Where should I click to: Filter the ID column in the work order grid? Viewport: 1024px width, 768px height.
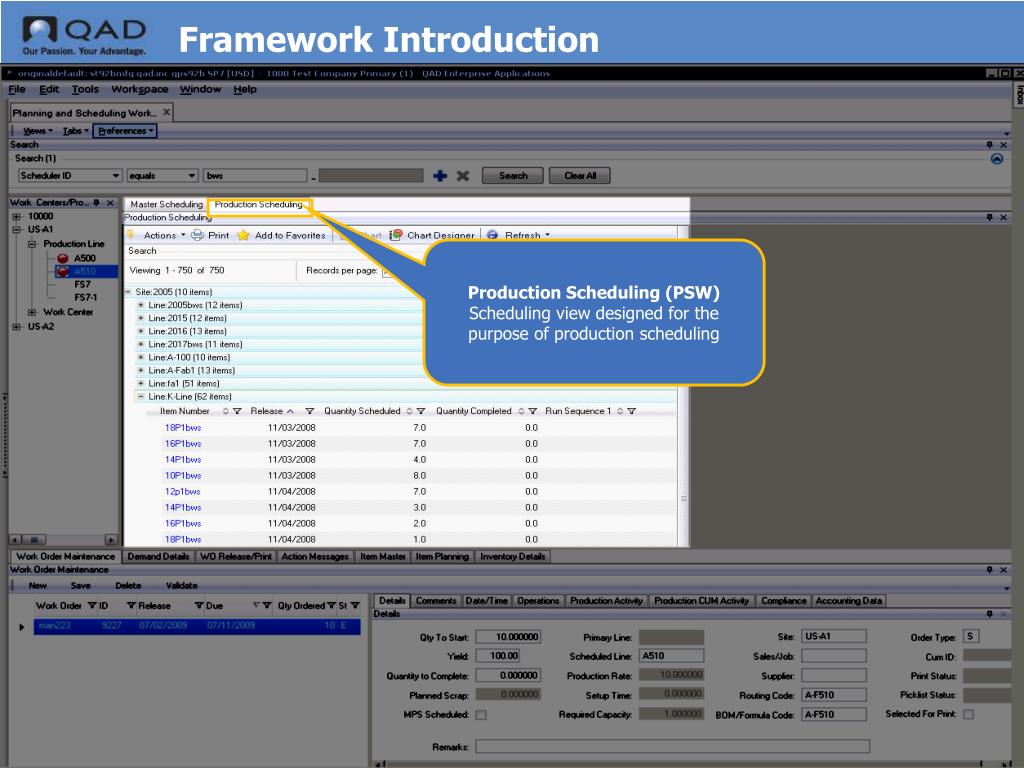point(131,606)
